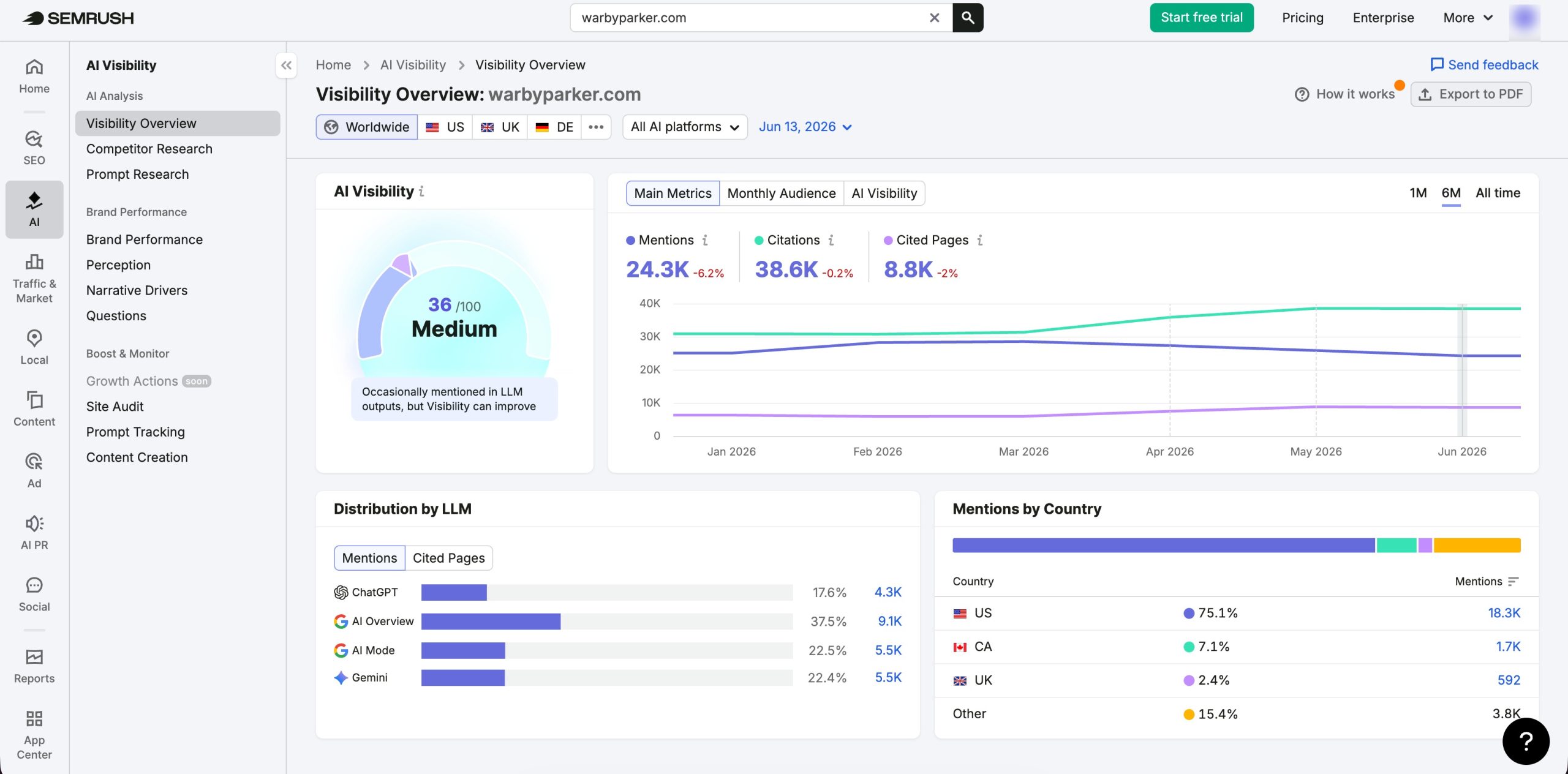The width and height of the screenshot is (1568, 774).
Task: Click the info icon next to Mentions
Action: click(705, 240)
